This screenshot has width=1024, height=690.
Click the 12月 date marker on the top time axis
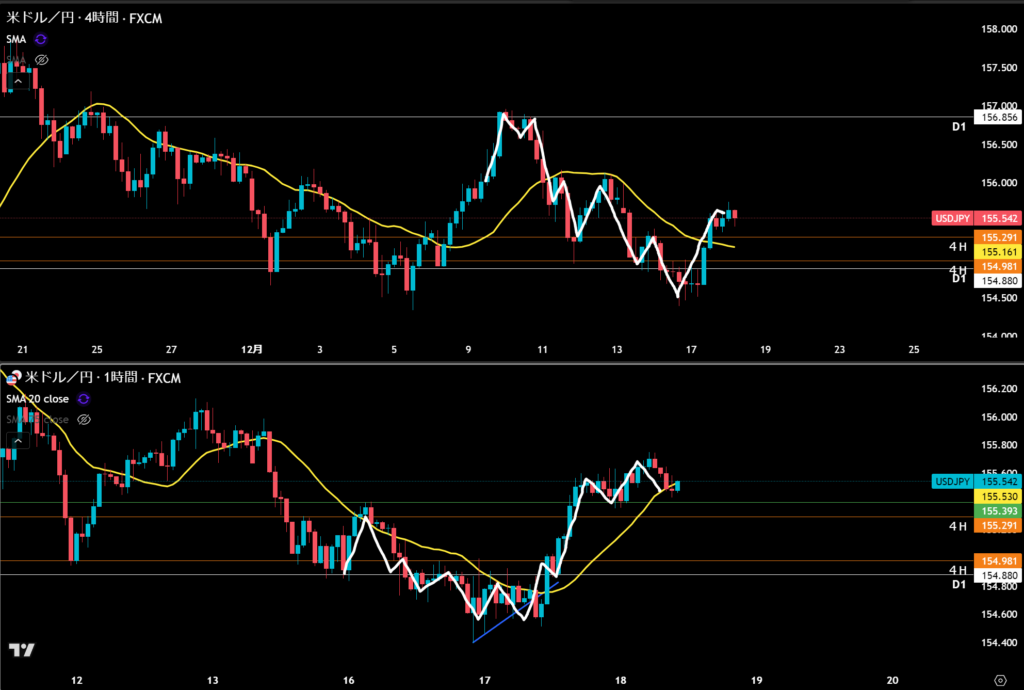point(253,350)
